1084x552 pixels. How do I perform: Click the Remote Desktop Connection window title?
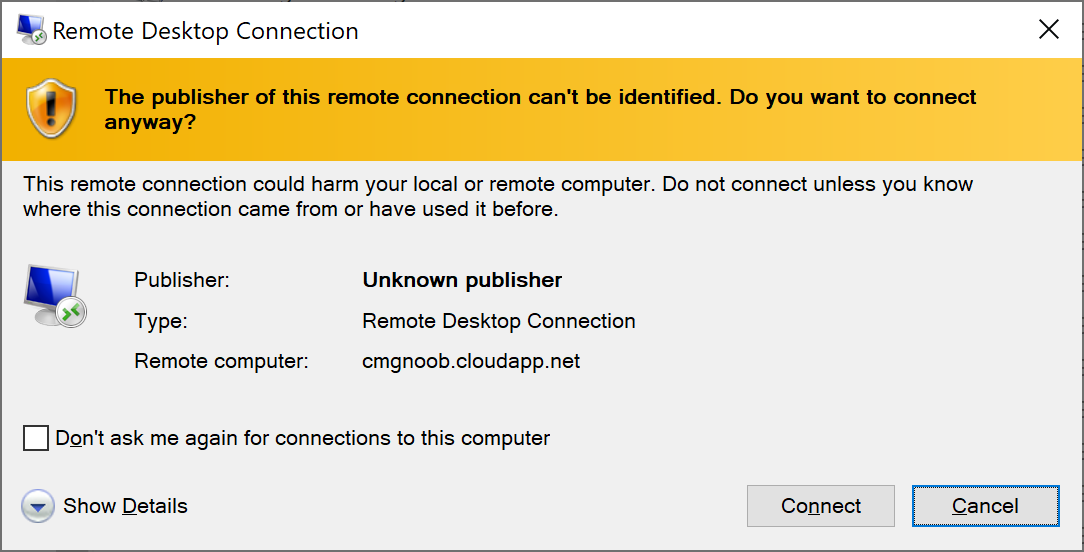(205, 30)
